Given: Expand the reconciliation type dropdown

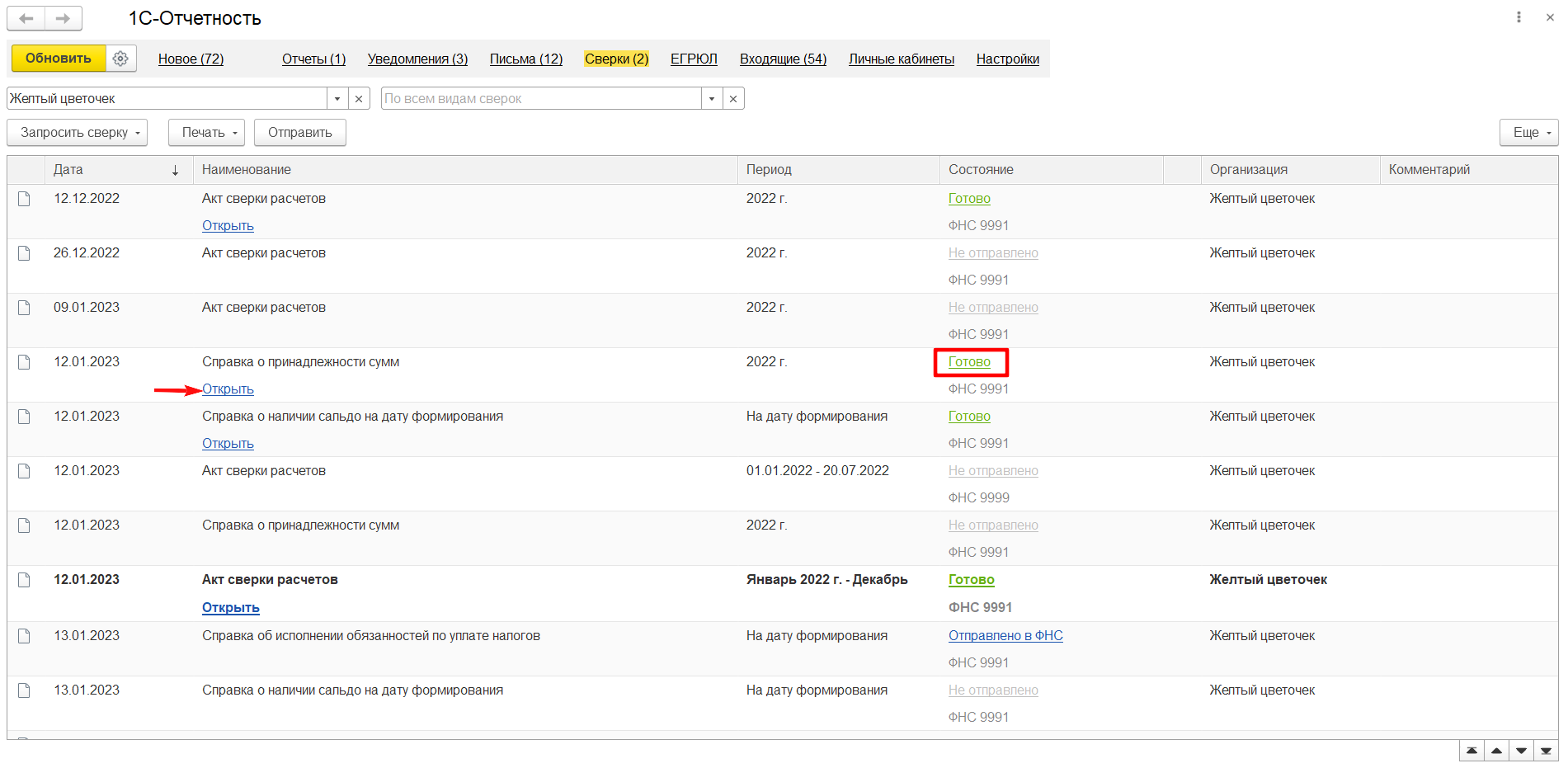Looking at the screenshot, I should pyautogui.click(x=712, y=99).
